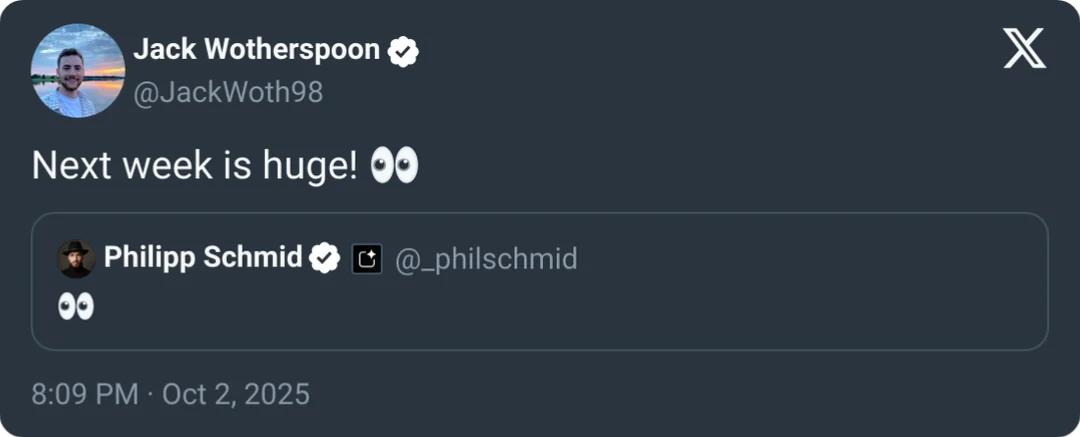
Task: Click the X logo in the corner
Action: pyautogui.click(x=1024, y=48)
